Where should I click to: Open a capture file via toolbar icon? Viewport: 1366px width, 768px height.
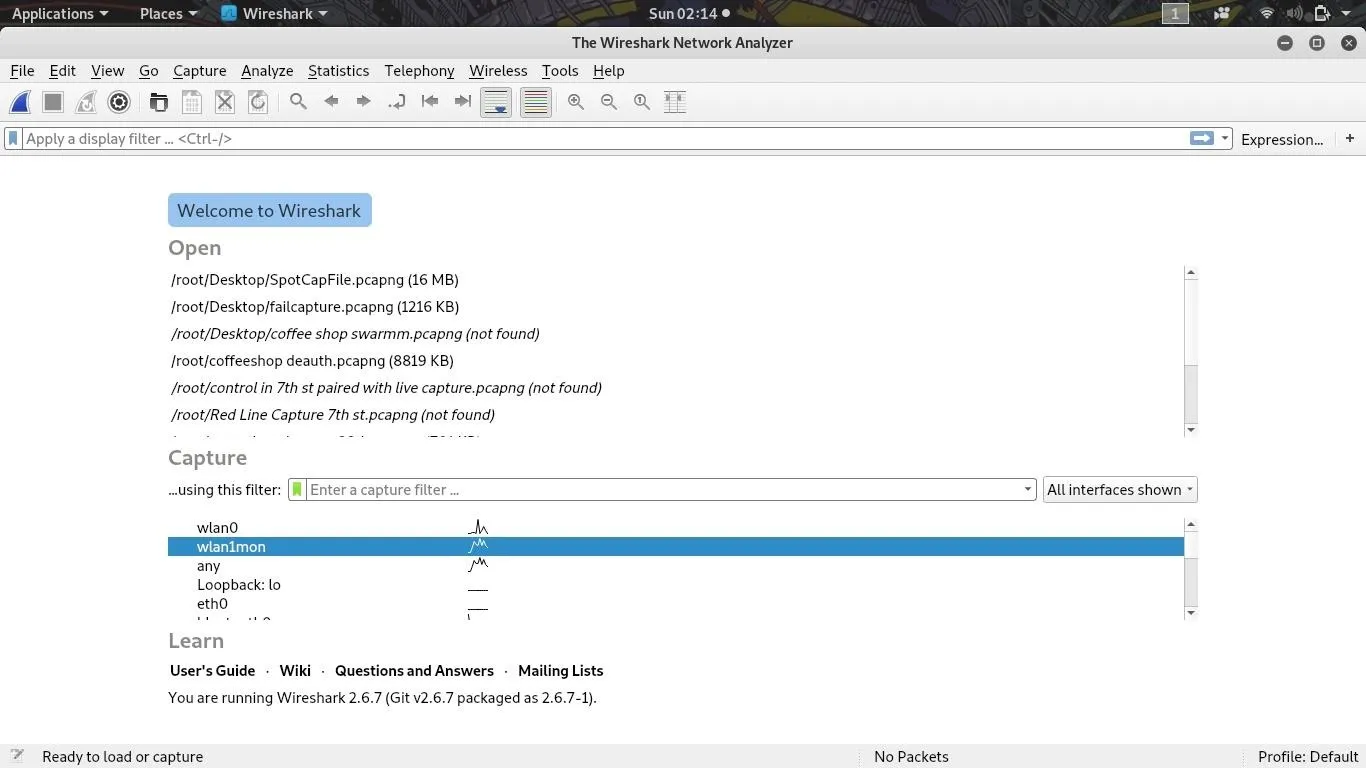158,102
